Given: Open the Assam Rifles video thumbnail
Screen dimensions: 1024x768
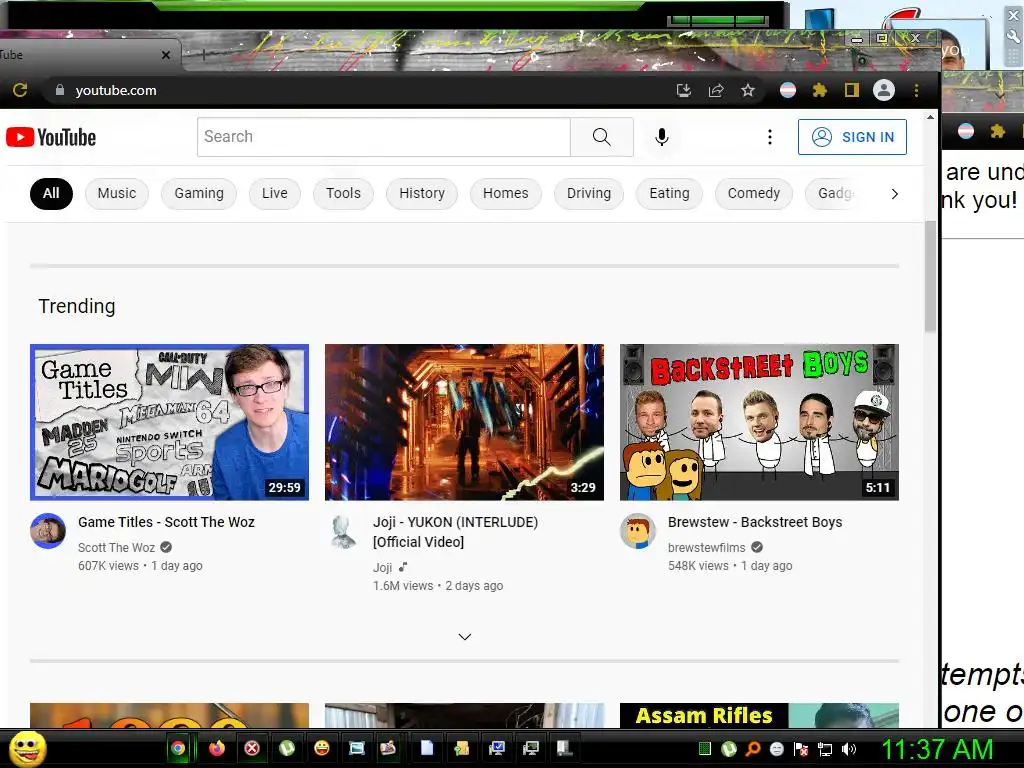Looking at the screenshot, I should (x=760, y=715).
